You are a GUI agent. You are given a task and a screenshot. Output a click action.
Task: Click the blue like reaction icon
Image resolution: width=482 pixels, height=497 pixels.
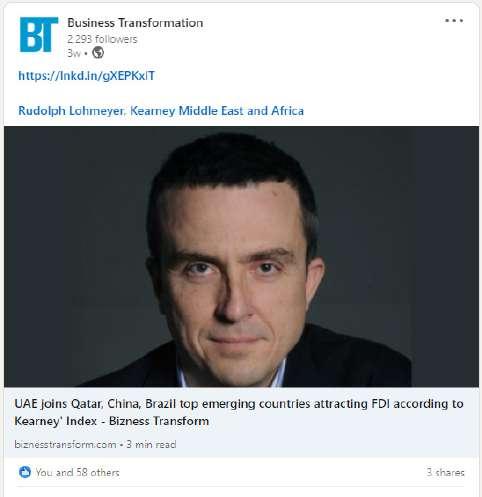(x=25, y=472)
